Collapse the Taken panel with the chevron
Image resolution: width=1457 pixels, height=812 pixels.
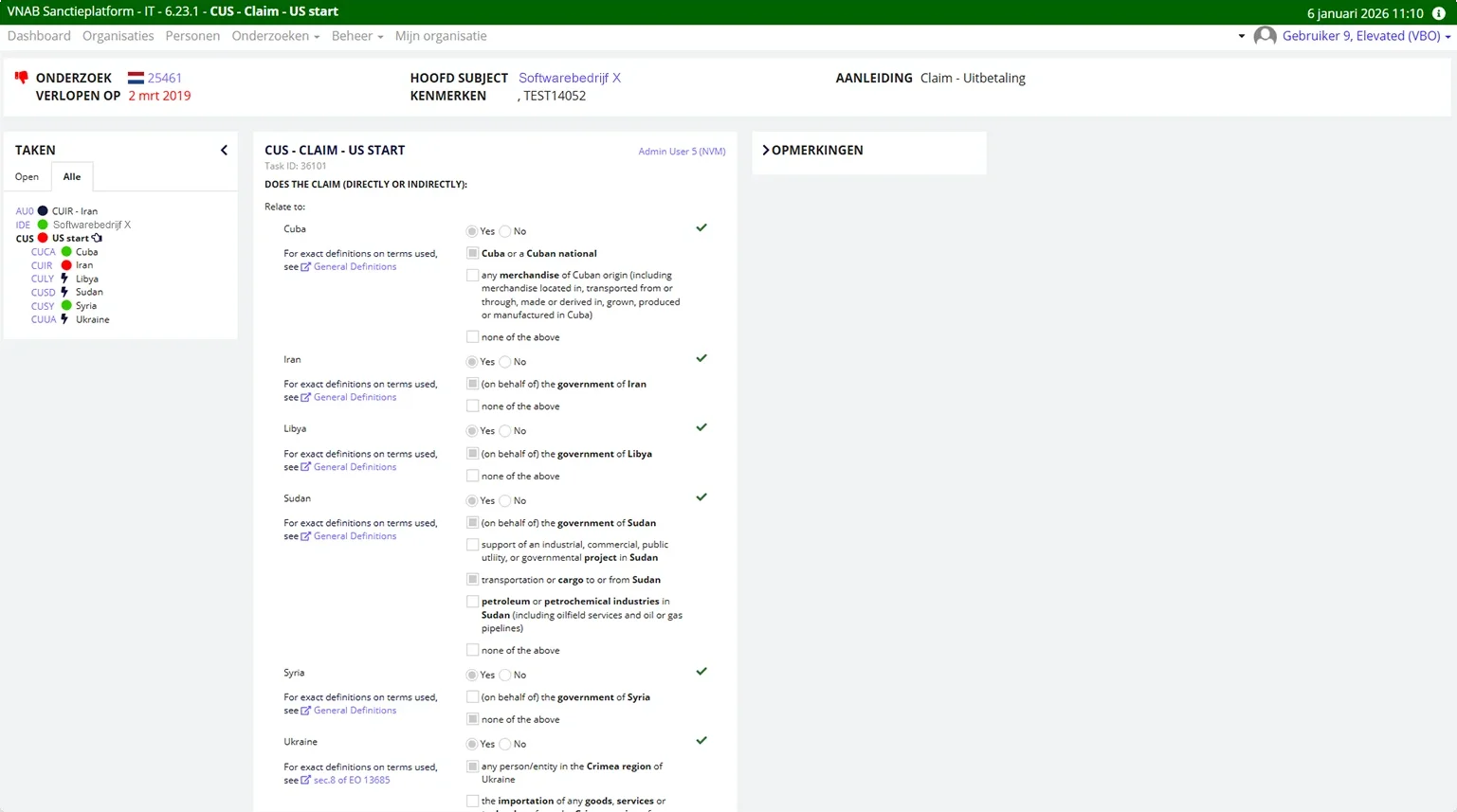click(x=224, y=150)
